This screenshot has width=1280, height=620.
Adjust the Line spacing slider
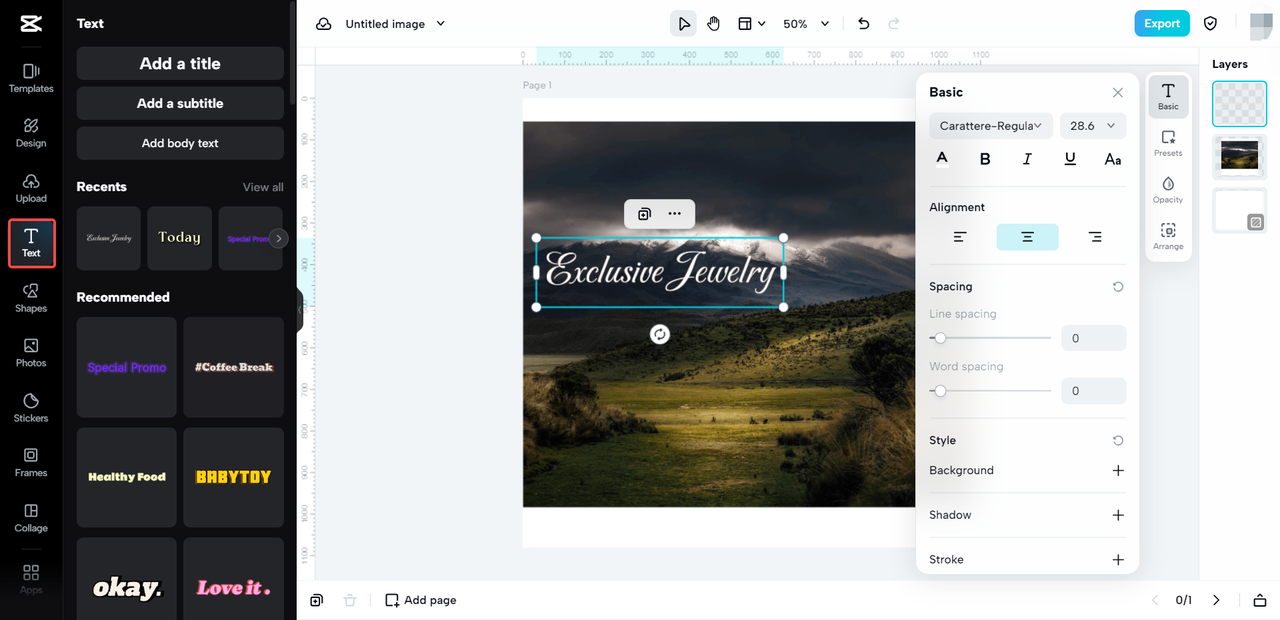pos(990,338)
